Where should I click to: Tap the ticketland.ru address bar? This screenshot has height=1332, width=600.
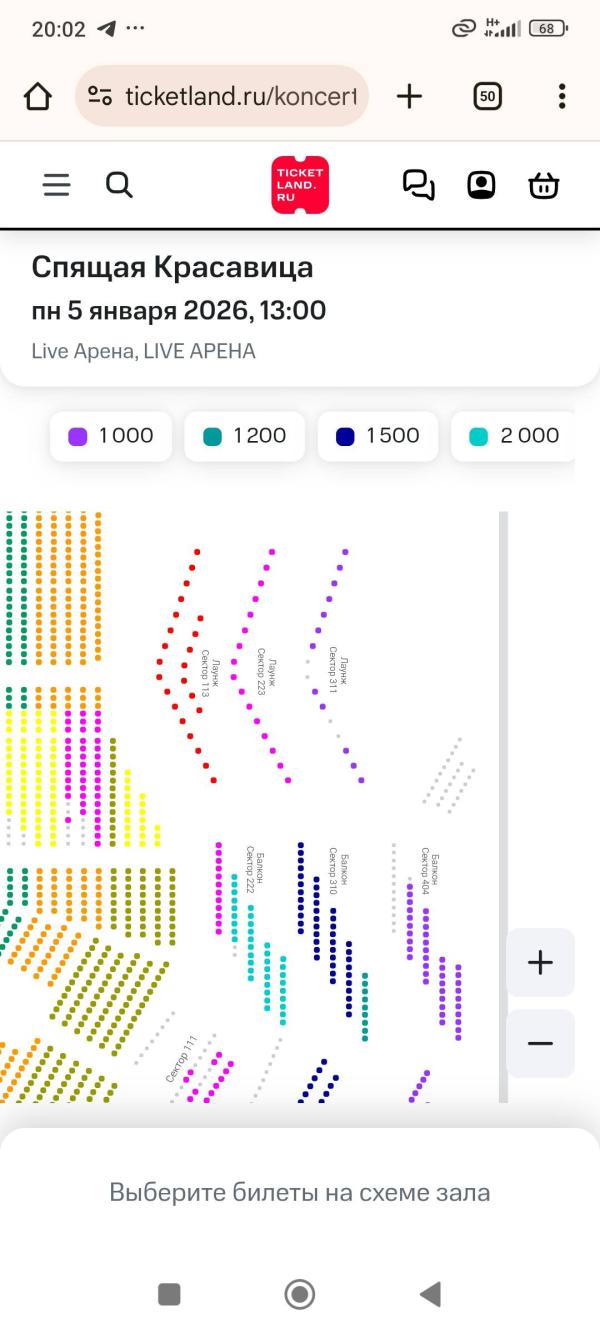tap(222, 96)
